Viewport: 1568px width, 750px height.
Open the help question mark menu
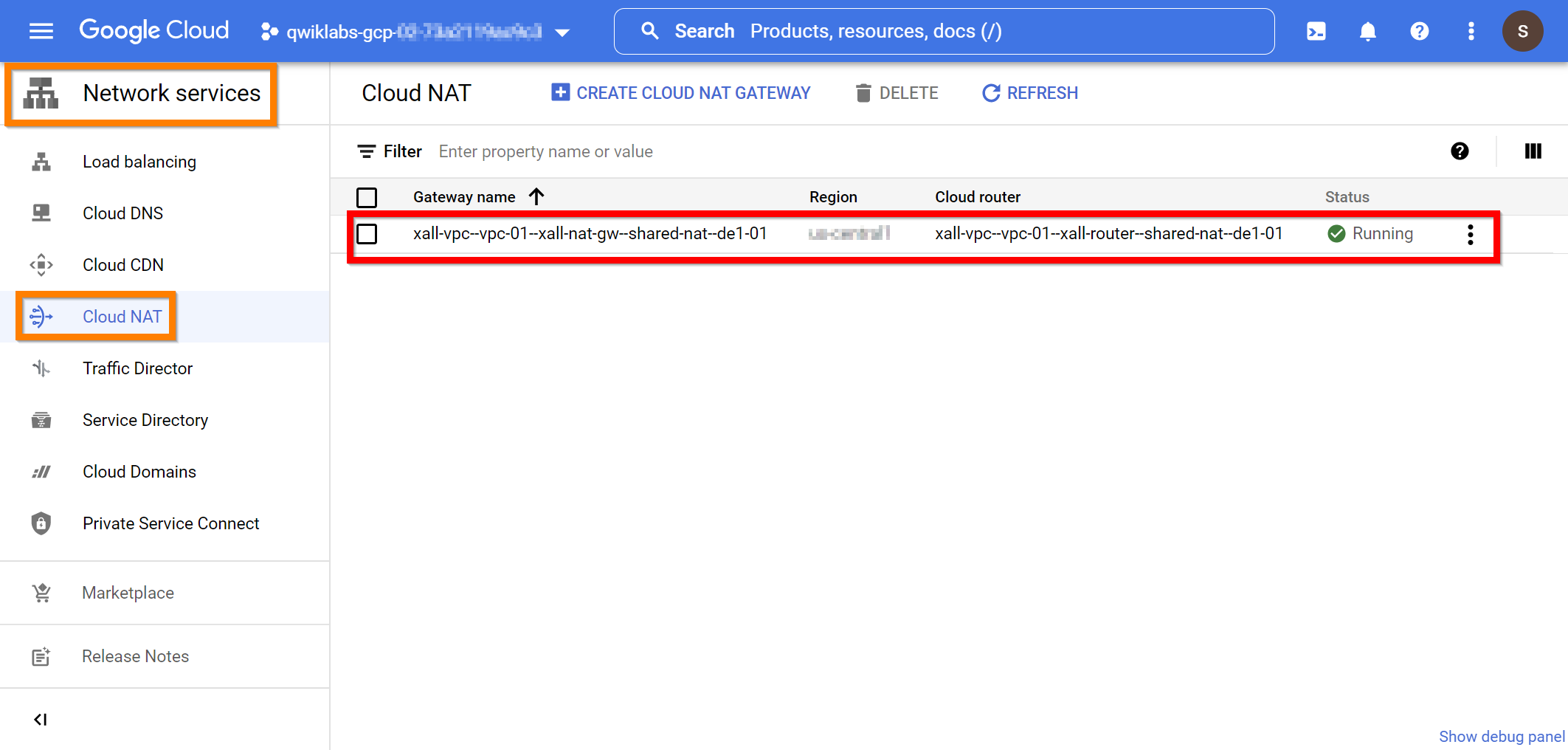tap(1420, 31)
